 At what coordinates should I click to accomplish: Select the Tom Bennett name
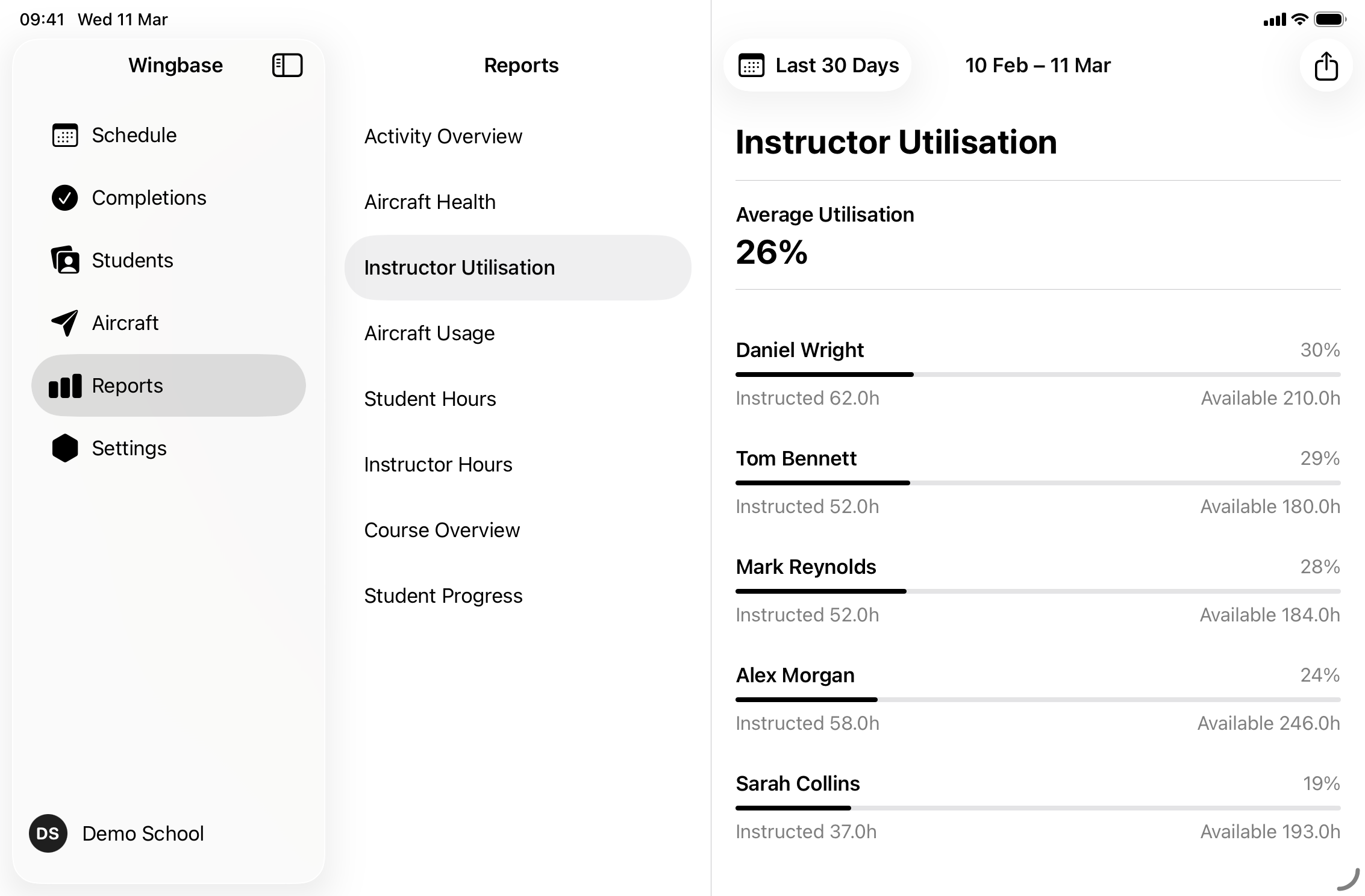click(796, 459)
